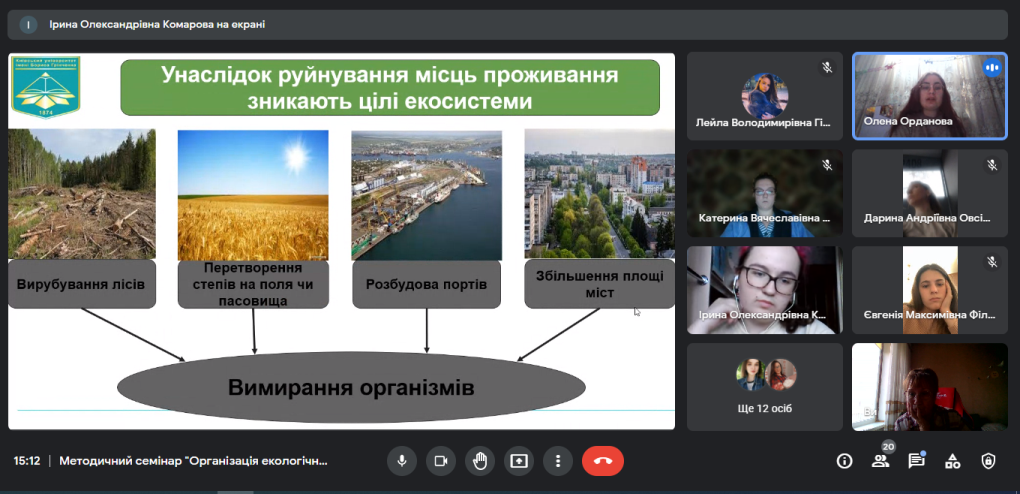
Task: Click the present screen icon
Action: click(x=519, y=461)
